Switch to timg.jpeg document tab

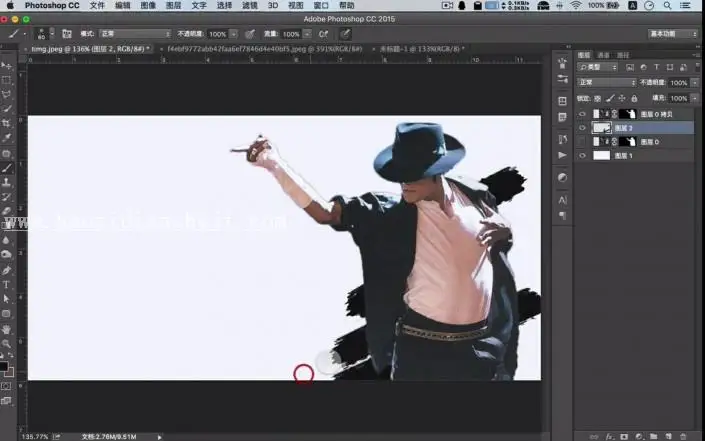[90, 49]
